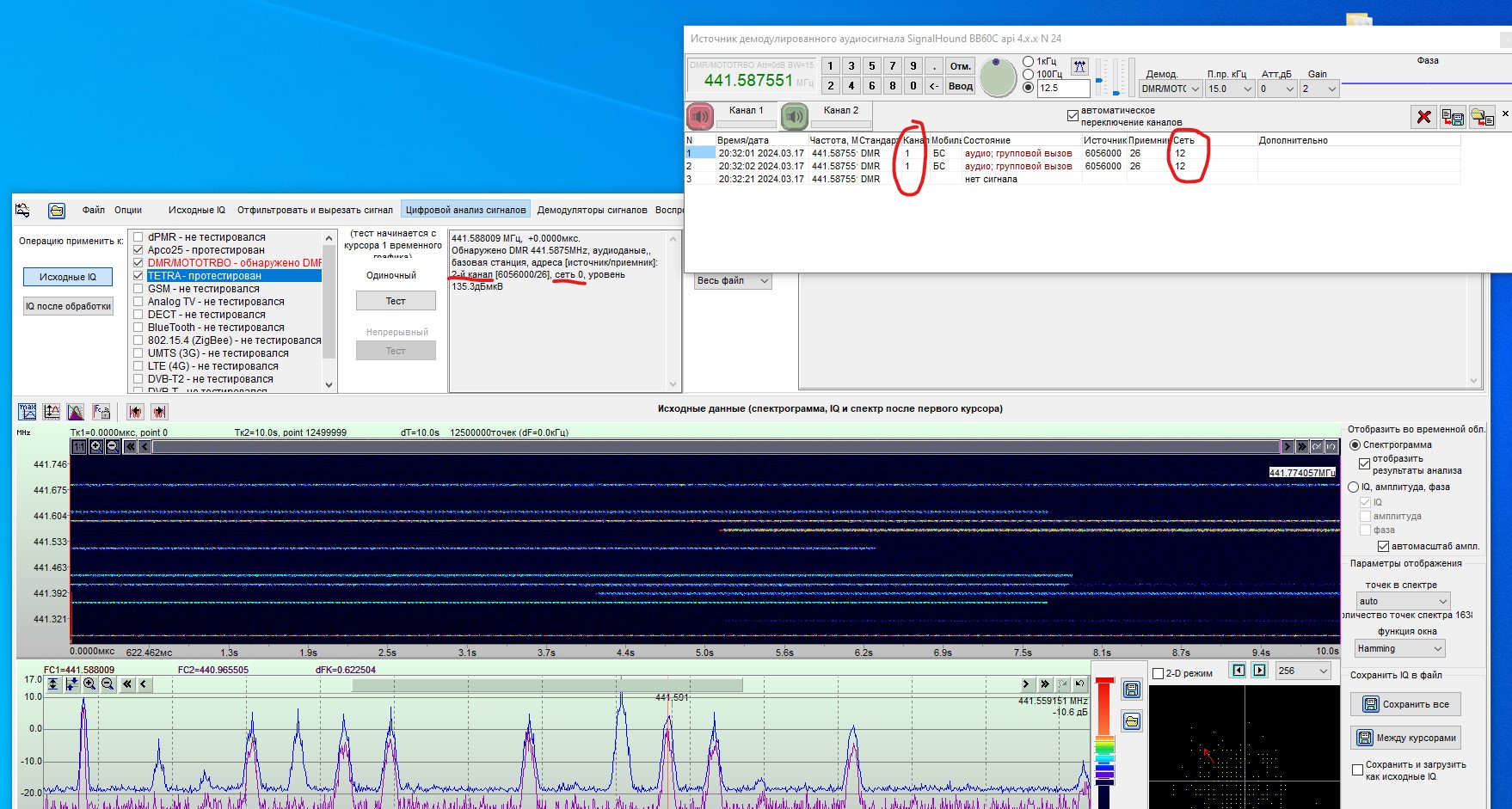Open the Исходные IQ tab
This screenshot has width=1512, height=809.
pyautogui.click(x=196, y=210)
